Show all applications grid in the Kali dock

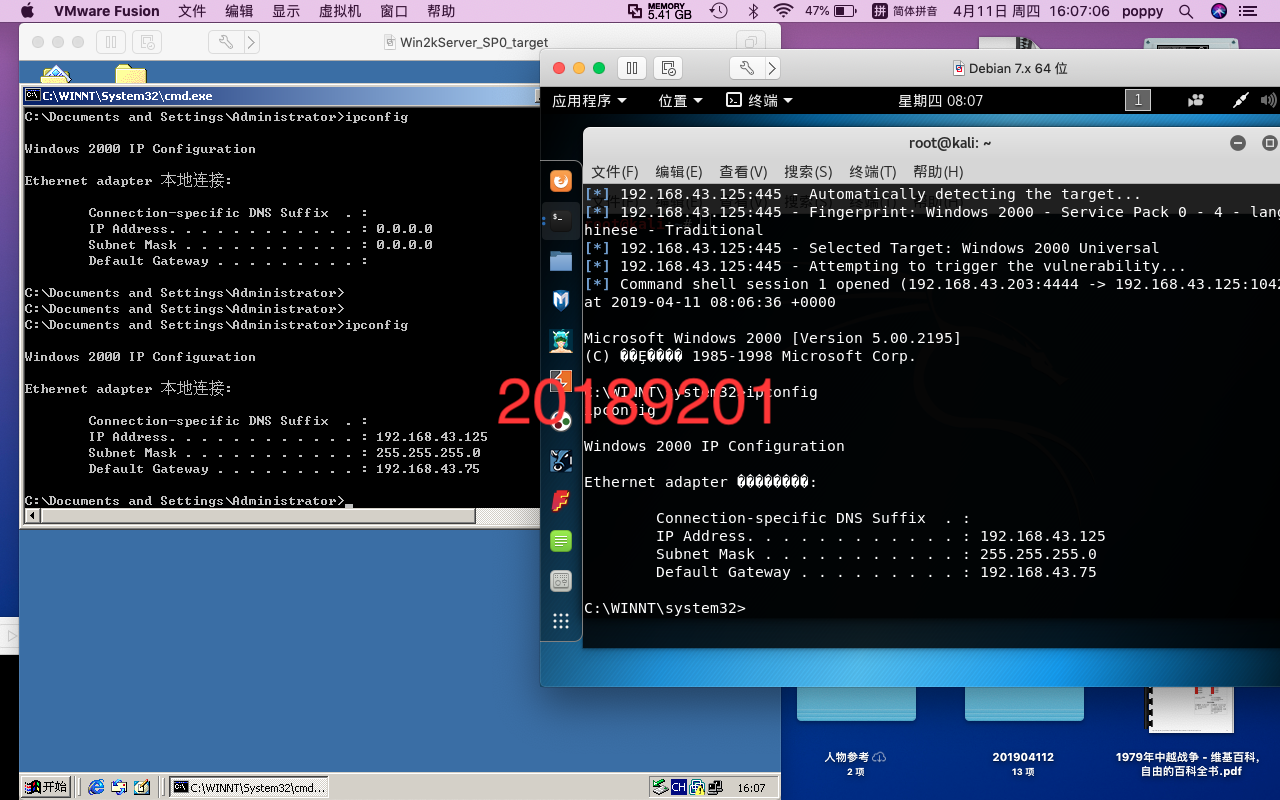click(x=561, y=621)
